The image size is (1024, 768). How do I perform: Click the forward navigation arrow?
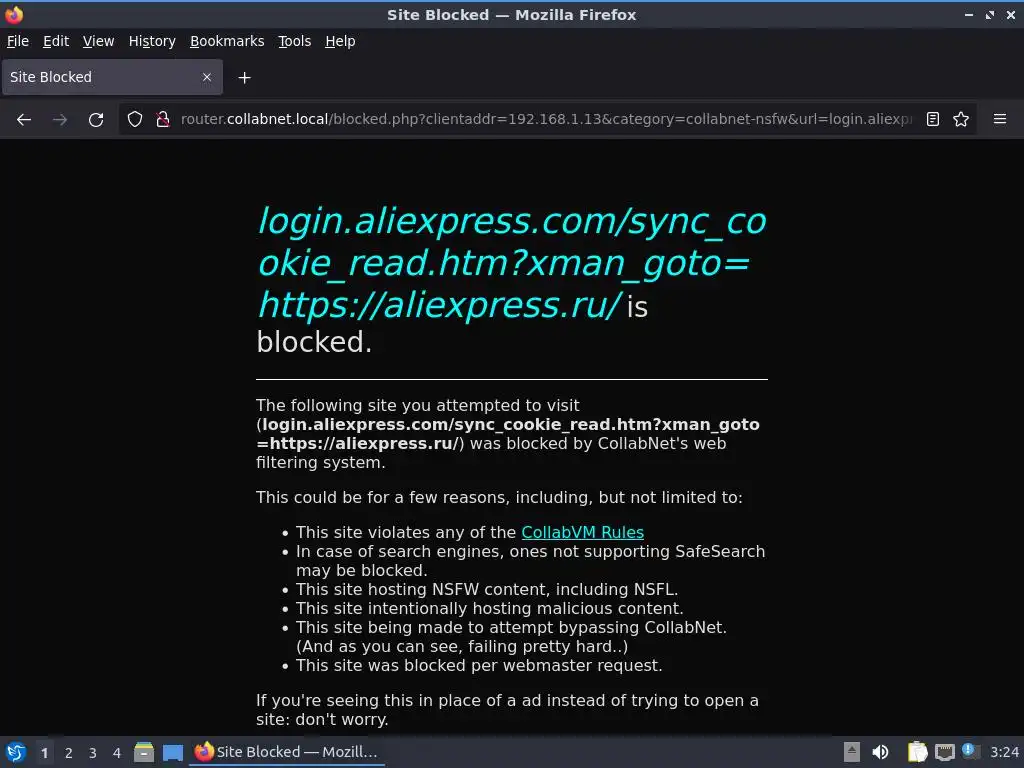(60, 120)
